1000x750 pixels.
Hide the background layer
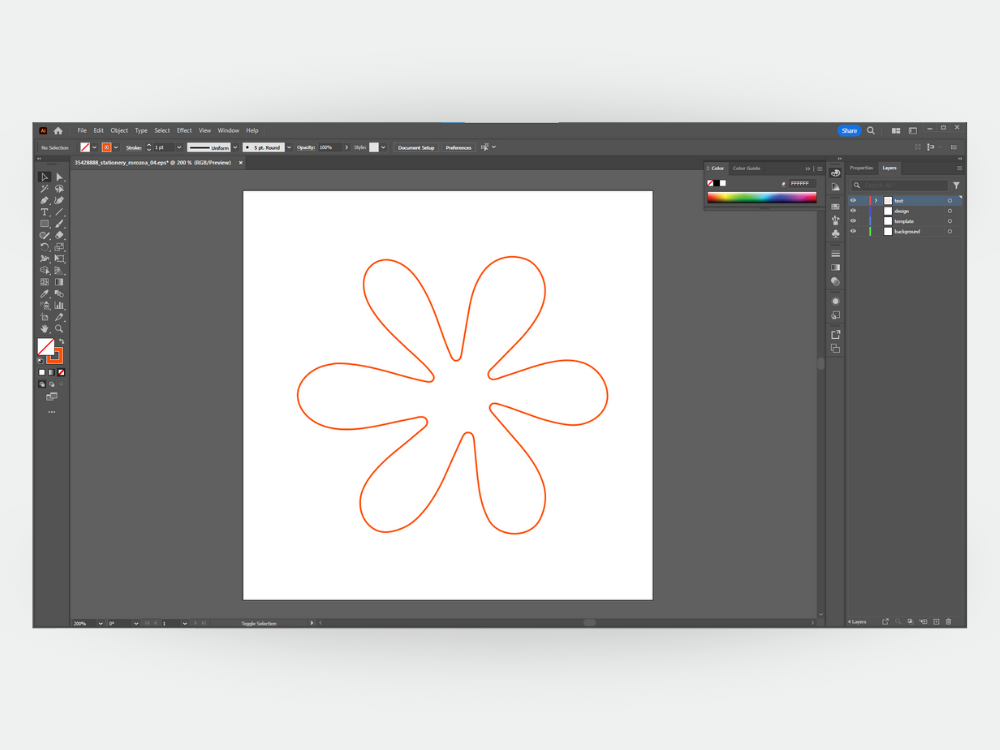pos(852,231)
